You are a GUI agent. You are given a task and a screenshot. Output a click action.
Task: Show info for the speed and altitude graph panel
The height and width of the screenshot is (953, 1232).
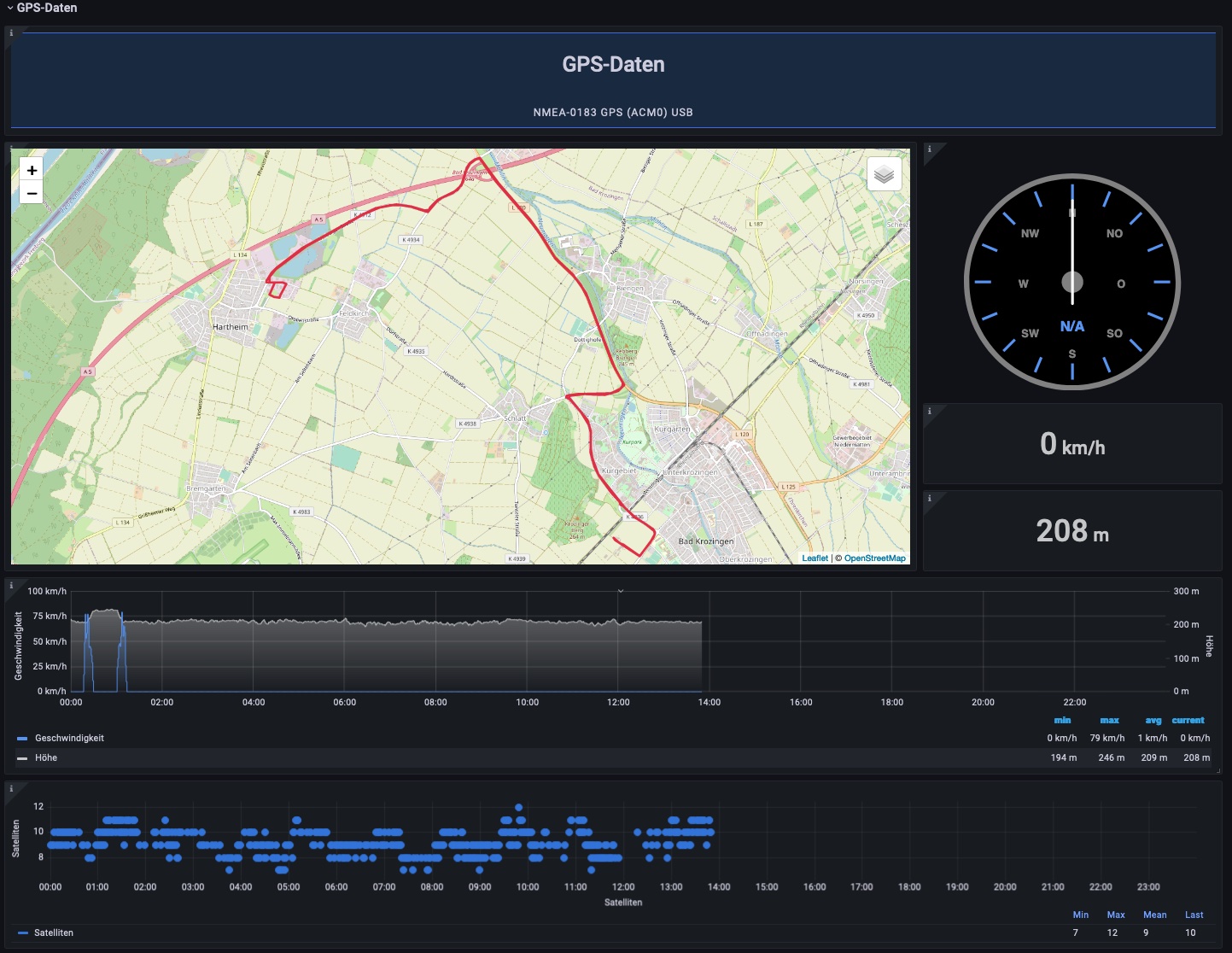(11, 586)
